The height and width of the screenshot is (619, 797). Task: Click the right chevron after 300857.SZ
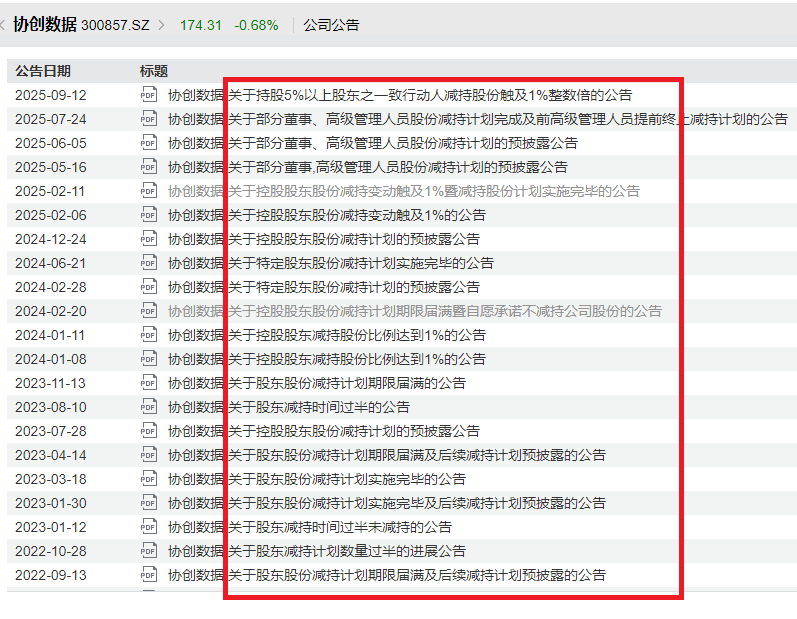[x=162, y=25]
